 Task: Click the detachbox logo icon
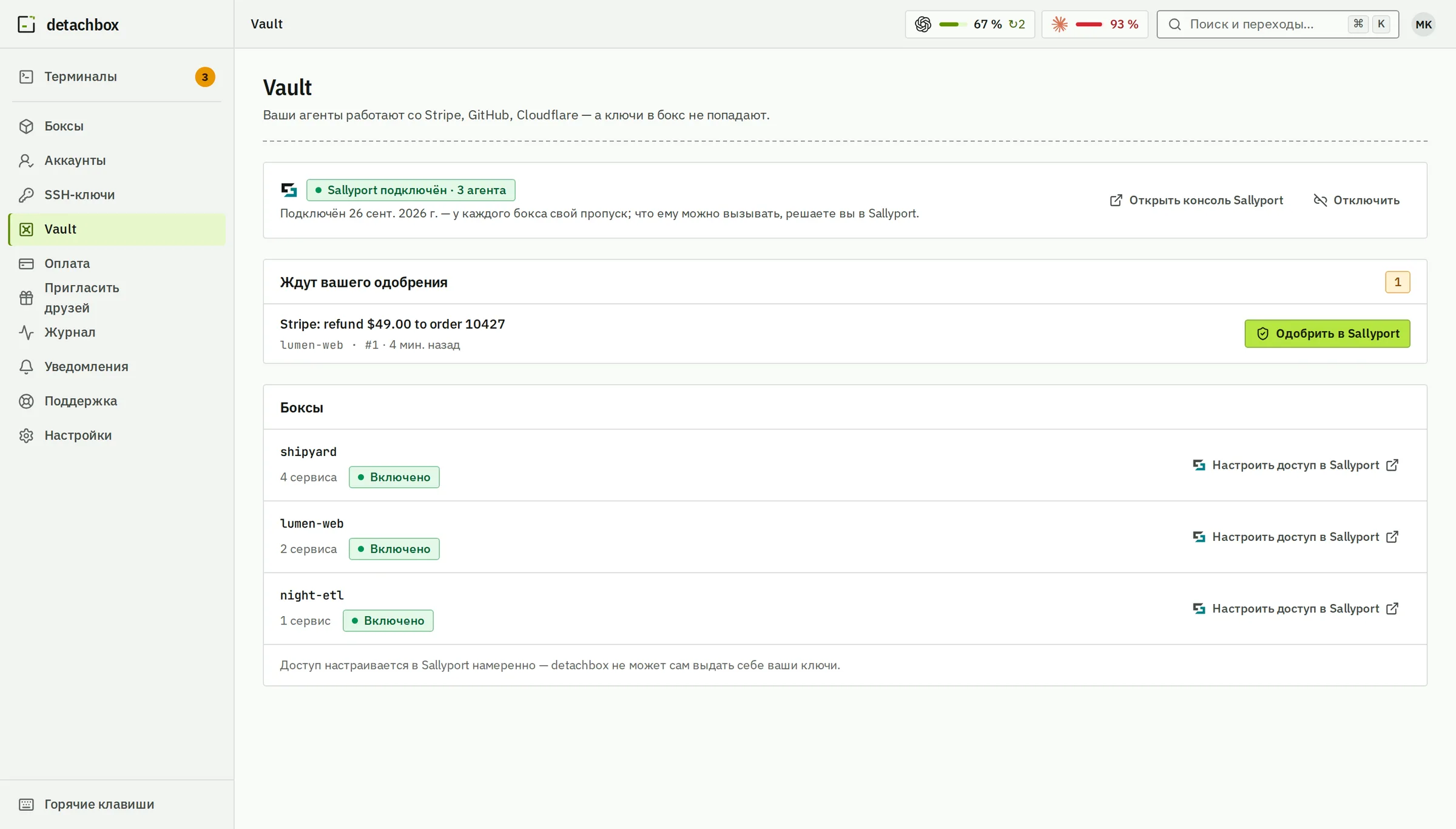26,24
